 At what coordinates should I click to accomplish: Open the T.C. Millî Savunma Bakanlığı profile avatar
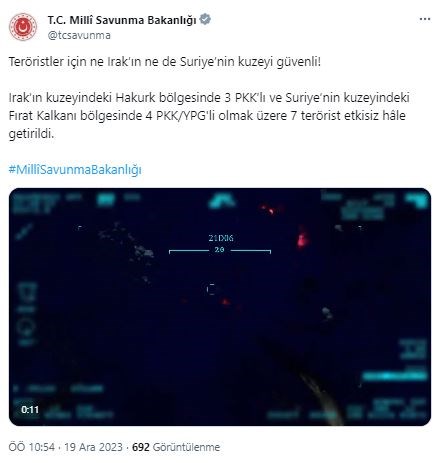(x=23, y=27)
